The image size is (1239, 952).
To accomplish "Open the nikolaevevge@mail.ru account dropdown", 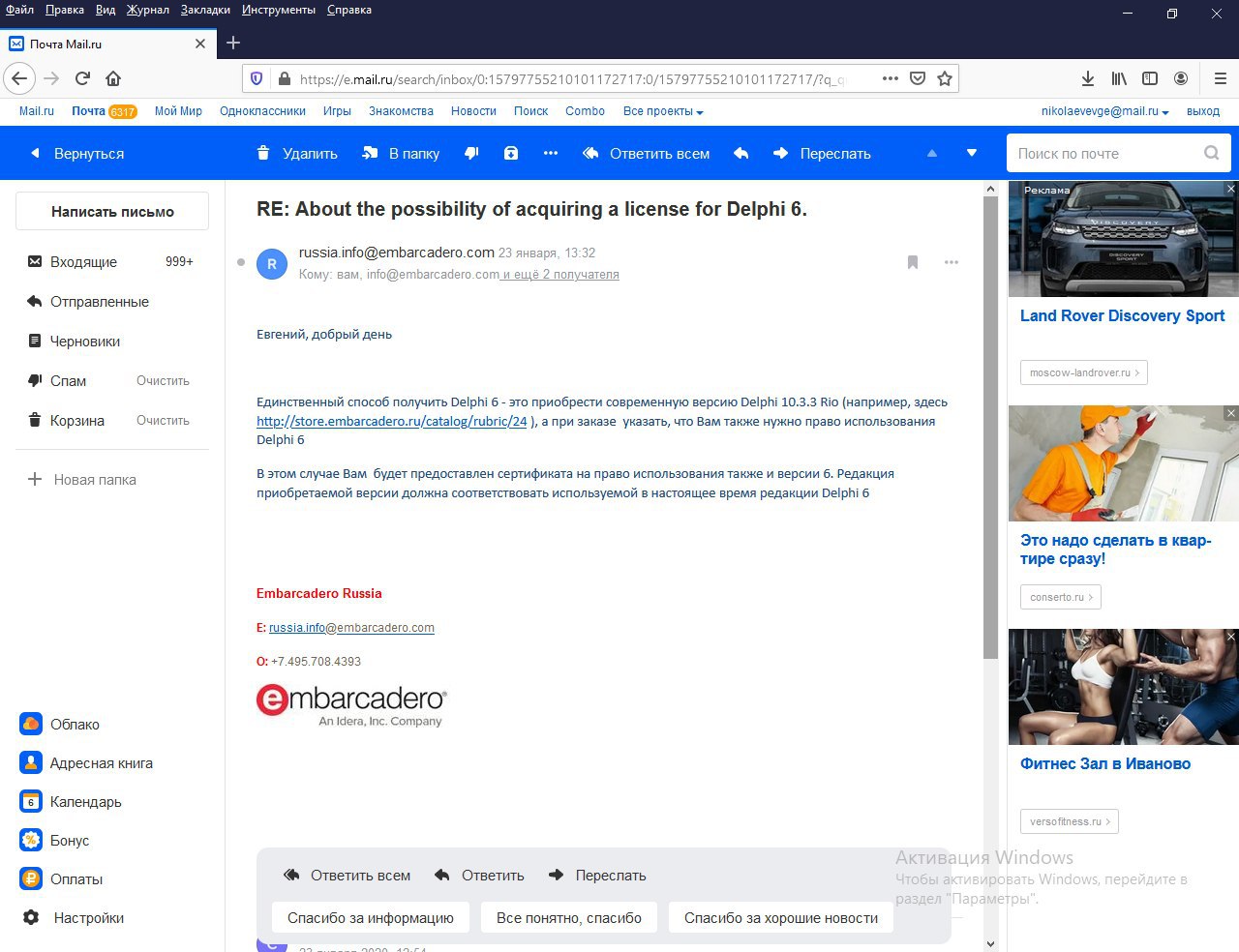I will [x=1105, y=111].
